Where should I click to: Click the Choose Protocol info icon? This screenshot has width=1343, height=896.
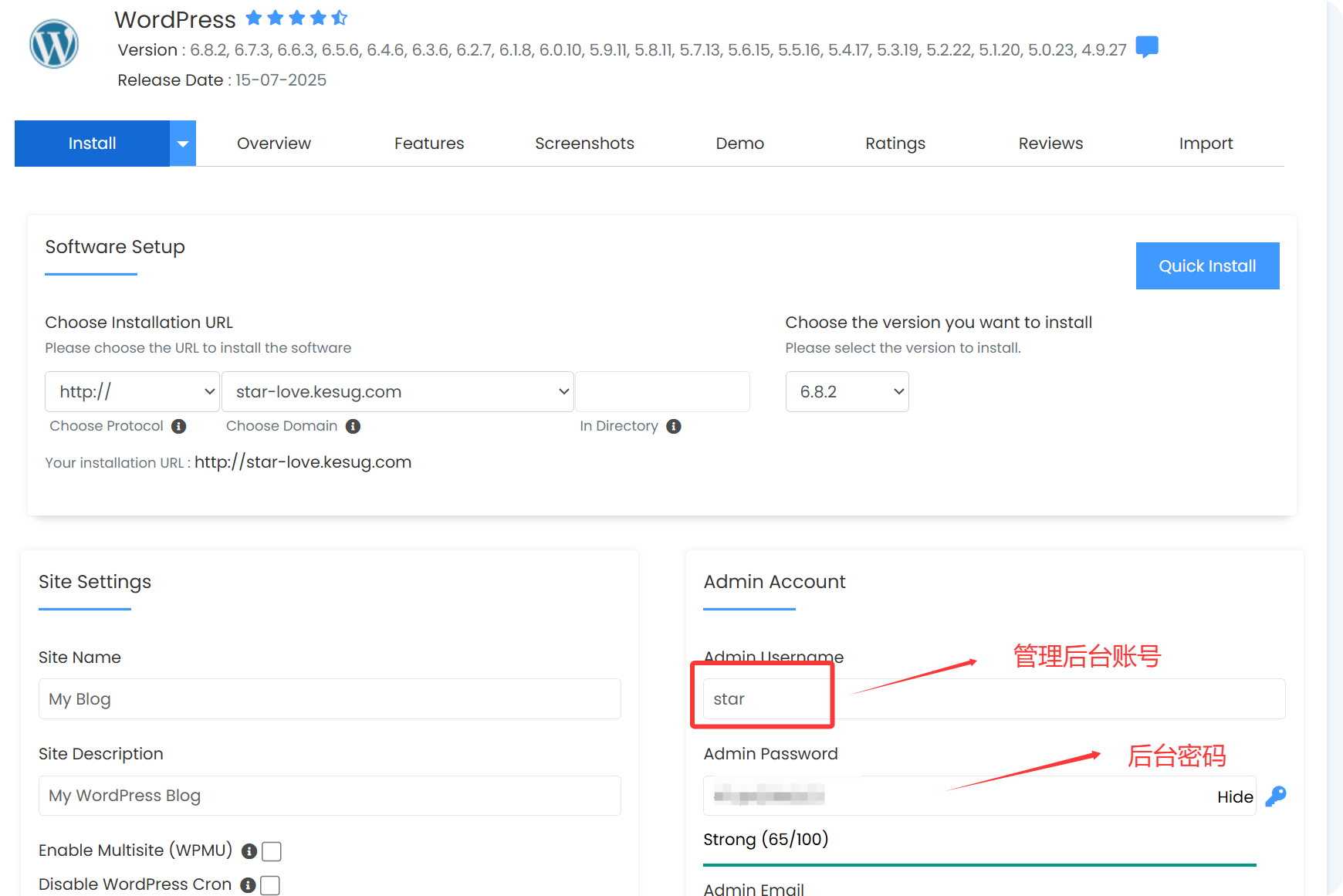tap(178, 427)
